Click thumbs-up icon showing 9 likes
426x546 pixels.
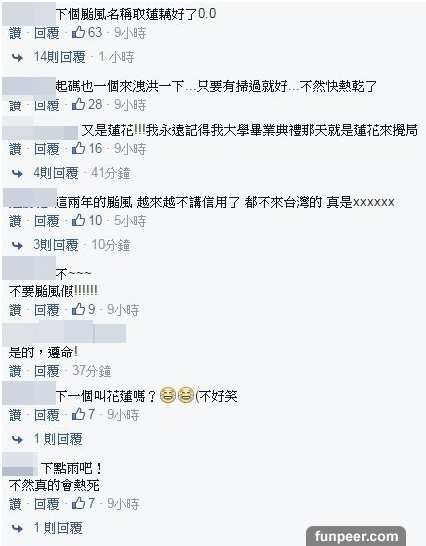[x=78, y=309]
